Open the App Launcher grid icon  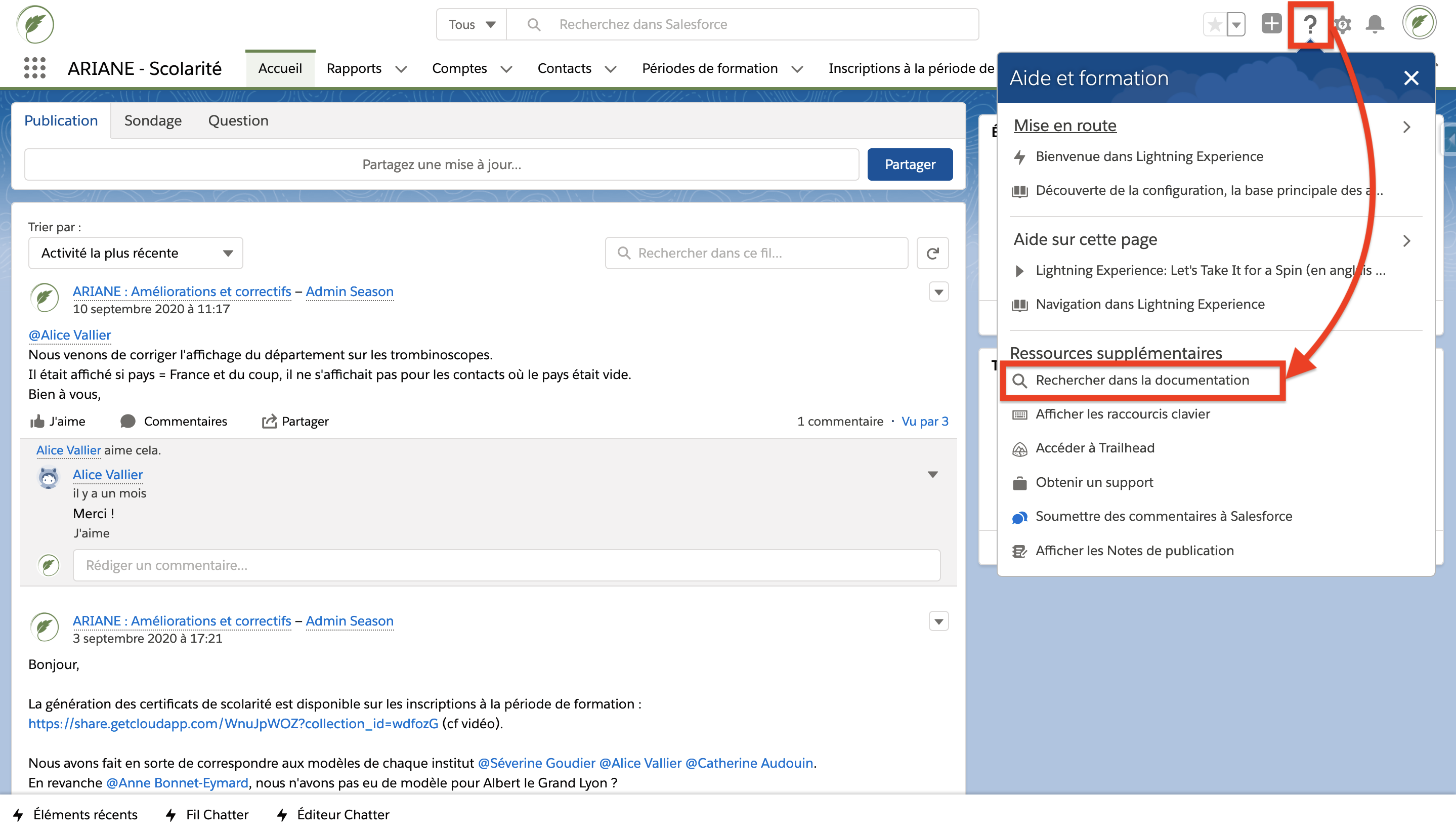pyautogui.click(x=35, y=68)
